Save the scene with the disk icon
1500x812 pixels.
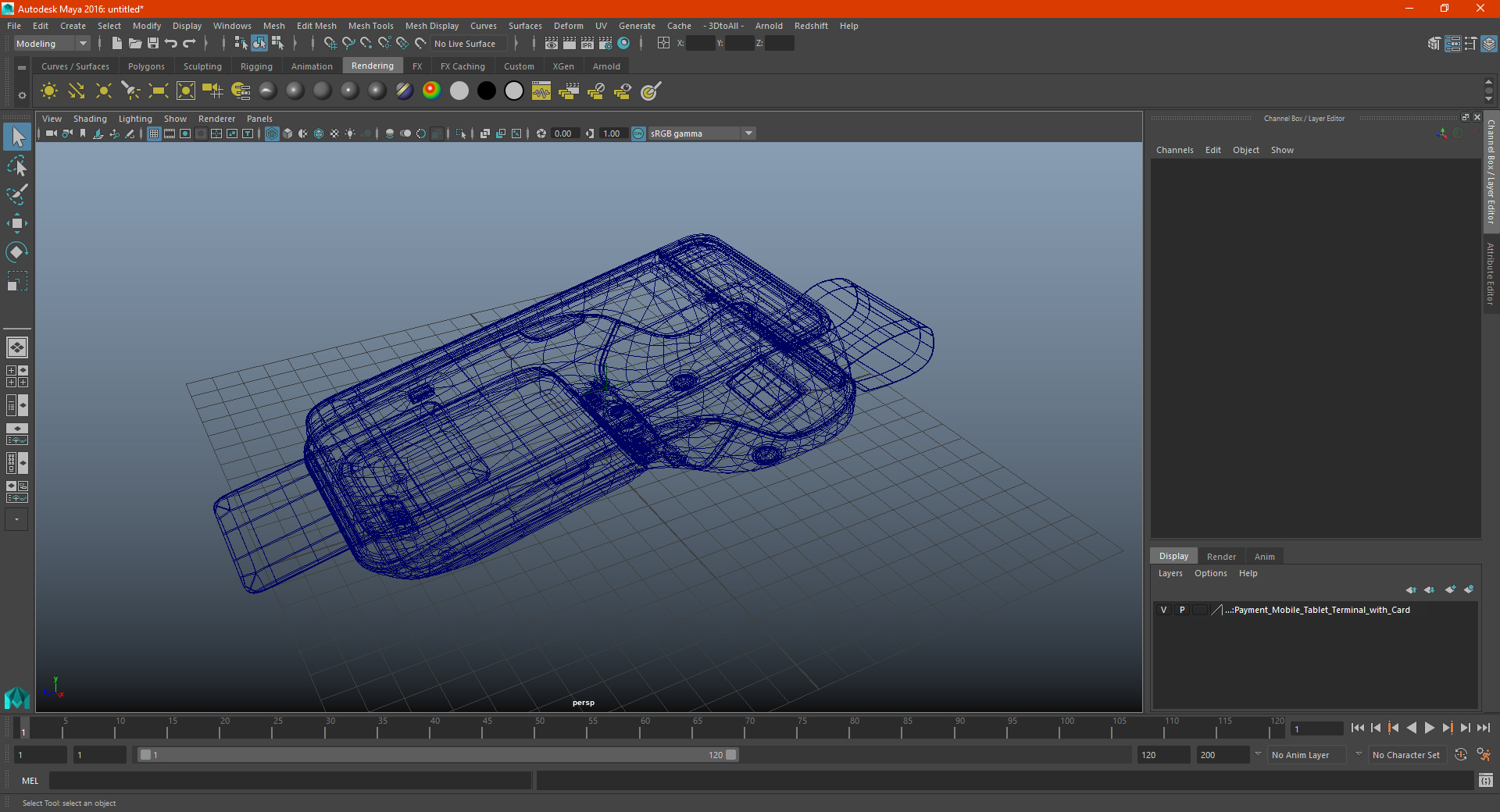[153, 44]
